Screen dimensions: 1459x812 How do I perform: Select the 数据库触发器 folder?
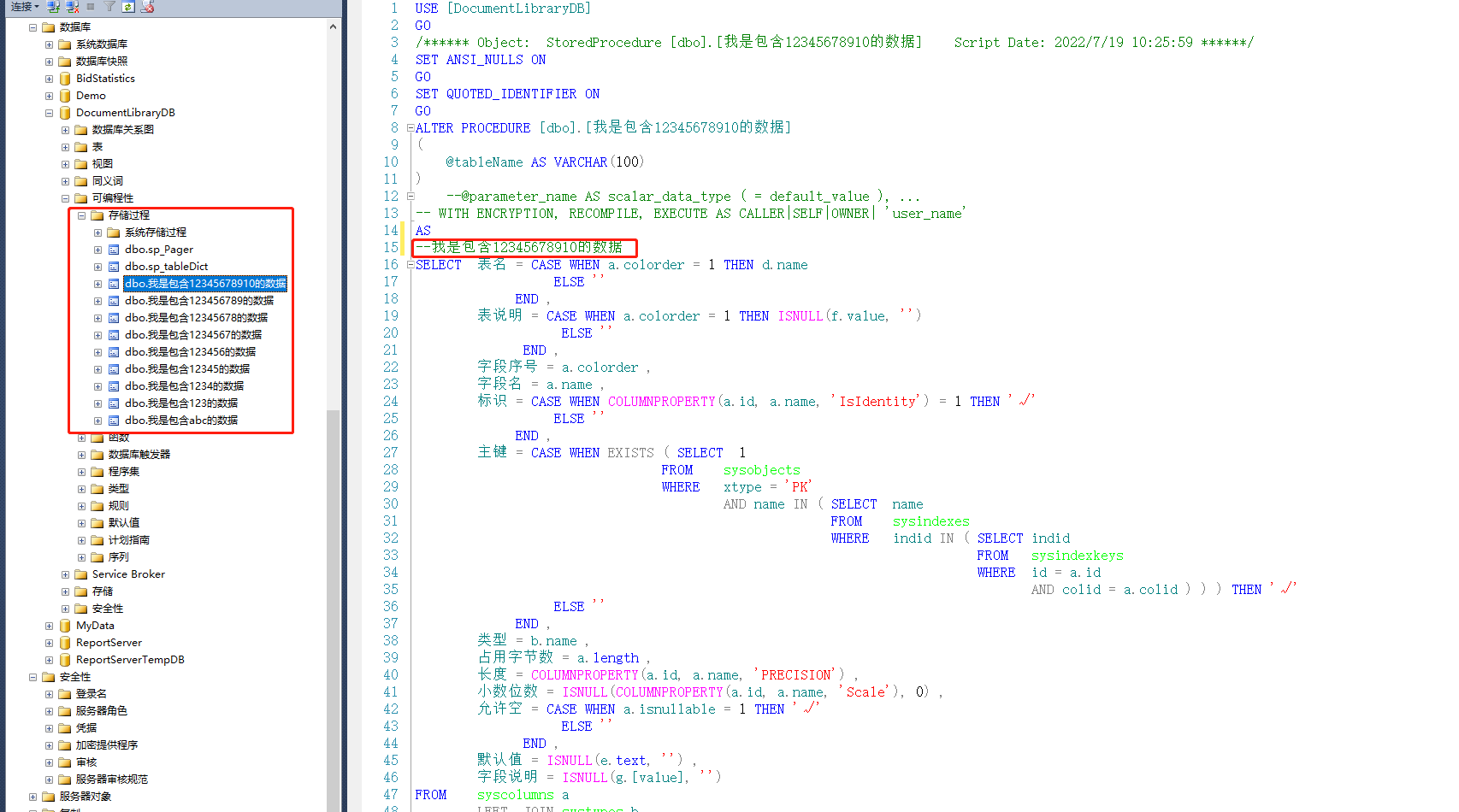point(139,455)
